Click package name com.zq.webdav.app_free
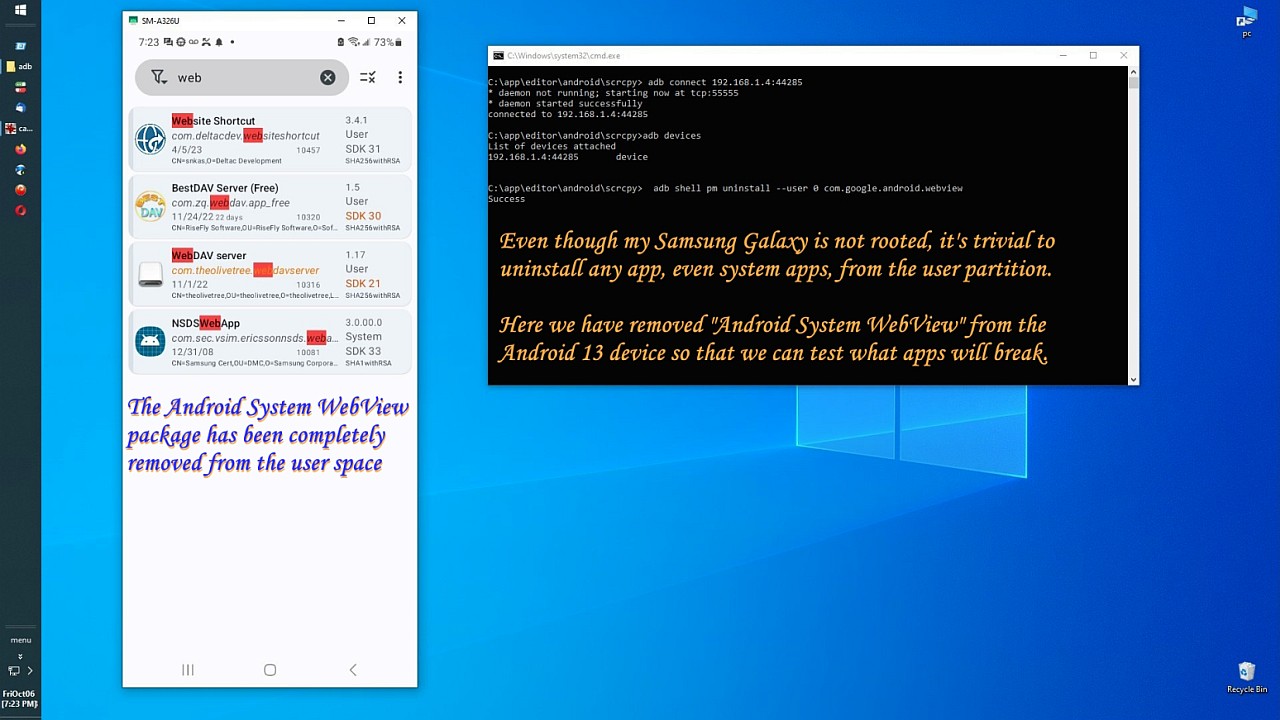The height and width of the screenshot is (720, 1280). tap(231, 203)
